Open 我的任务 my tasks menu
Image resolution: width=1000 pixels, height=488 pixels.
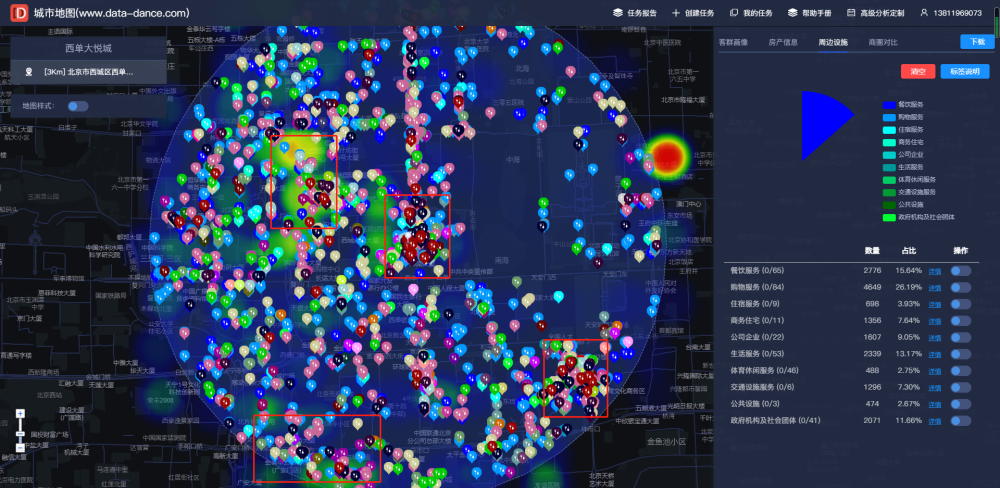(751, 13)
